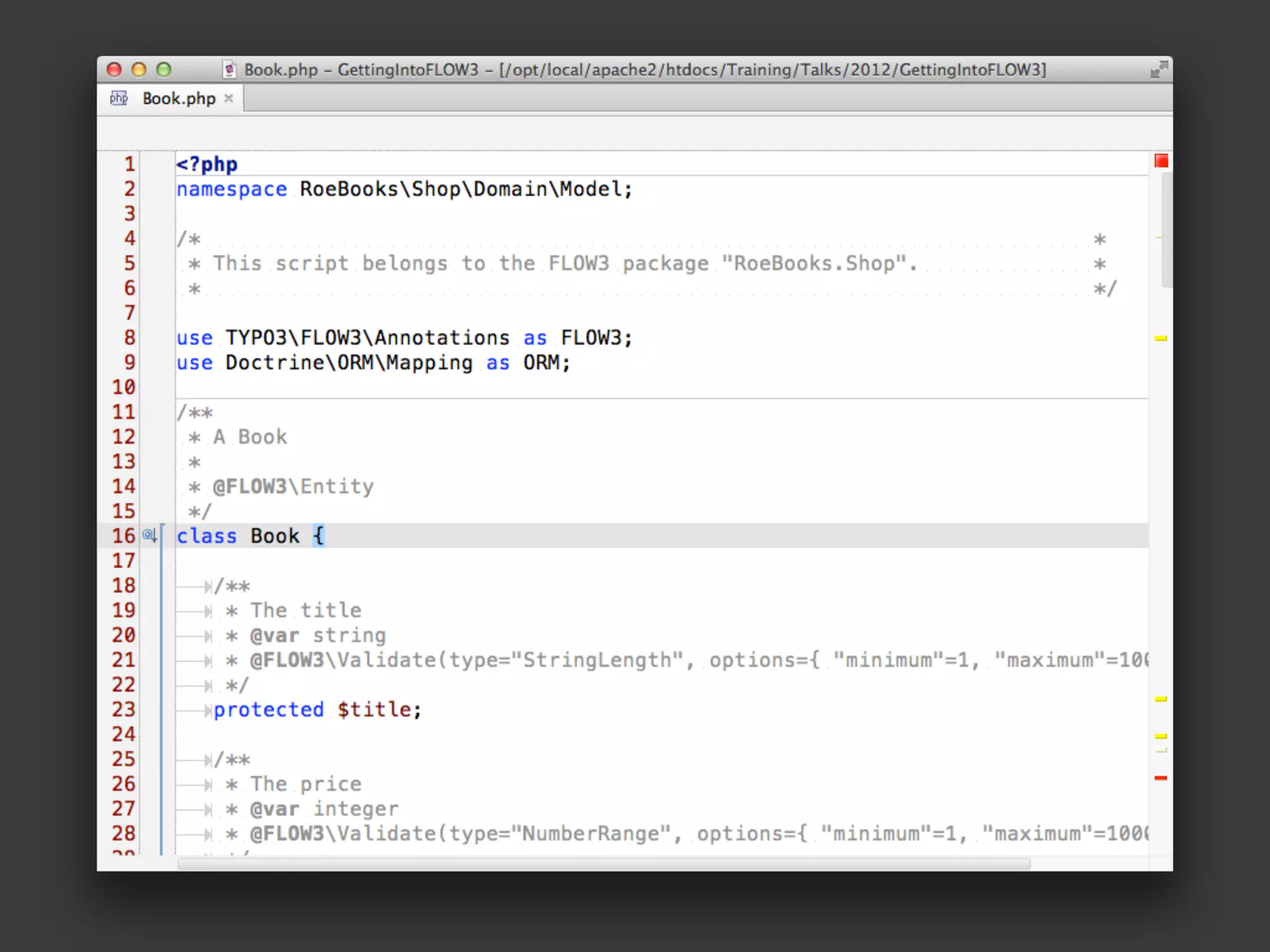Image resolution: width=1270 pixels, height=952 pixels.
Task: Click the @FLOW3\Entity annotation text
Action: (x=293, y=487)
